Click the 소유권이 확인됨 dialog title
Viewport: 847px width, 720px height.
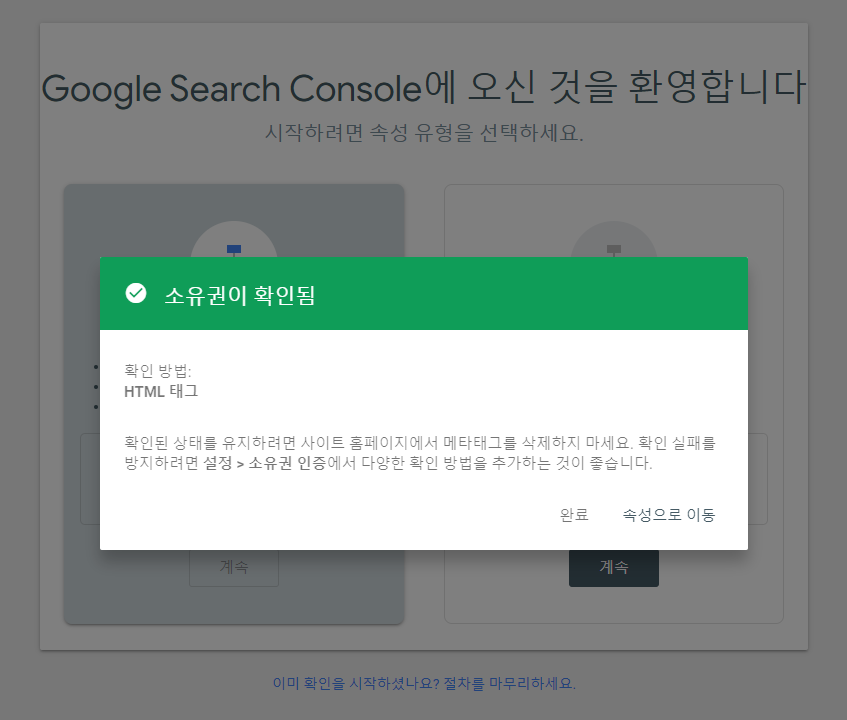(240, 295)
